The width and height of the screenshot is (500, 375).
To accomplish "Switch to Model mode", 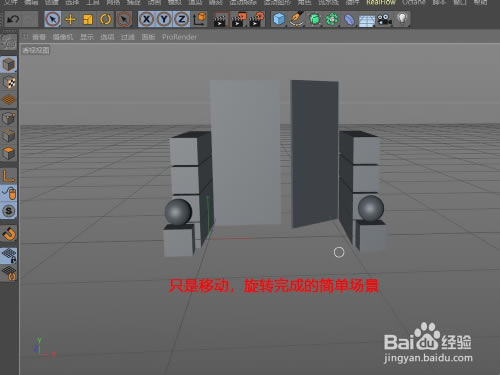I will (9, 65).
